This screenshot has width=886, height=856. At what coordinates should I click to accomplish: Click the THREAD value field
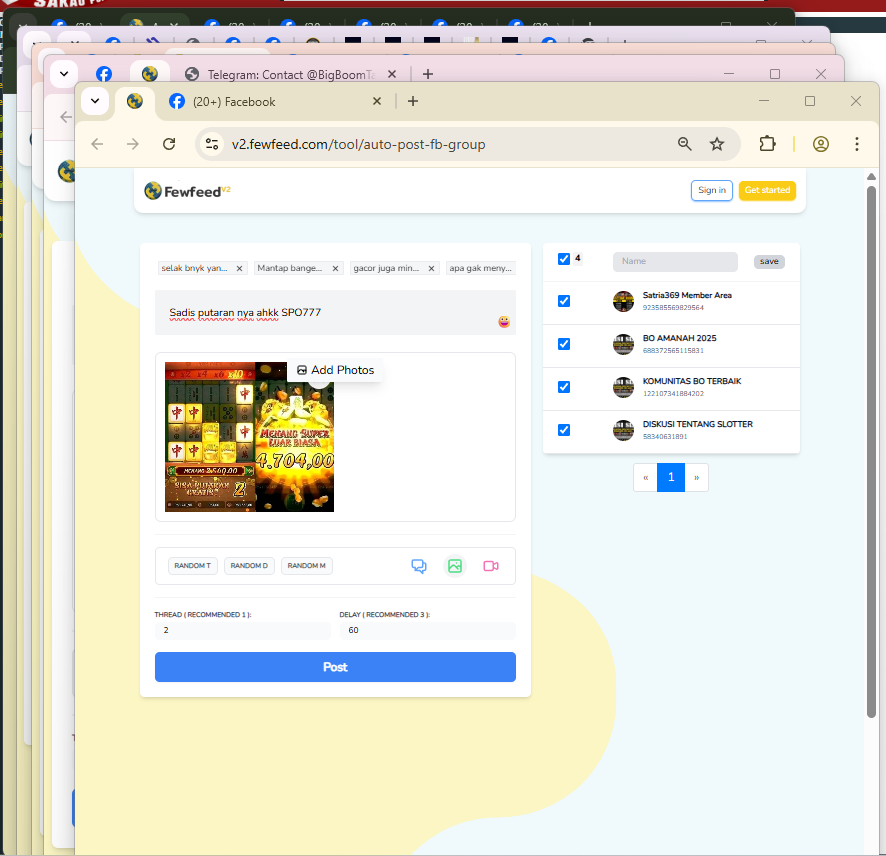pyautogui.click(x=243, y=630)
